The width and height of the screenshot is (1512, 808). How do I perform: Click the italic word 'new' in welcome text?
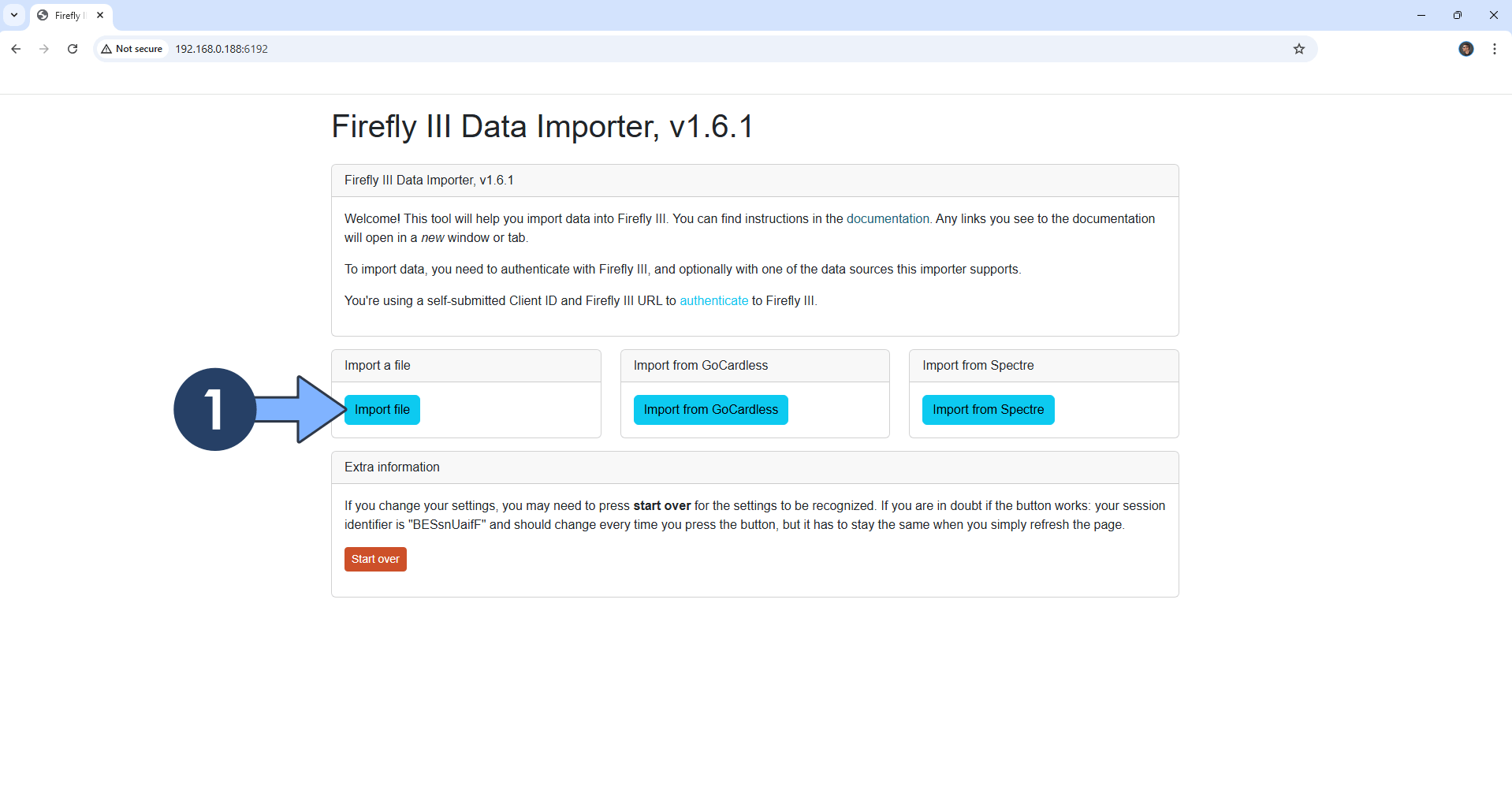tap(433, 238)
